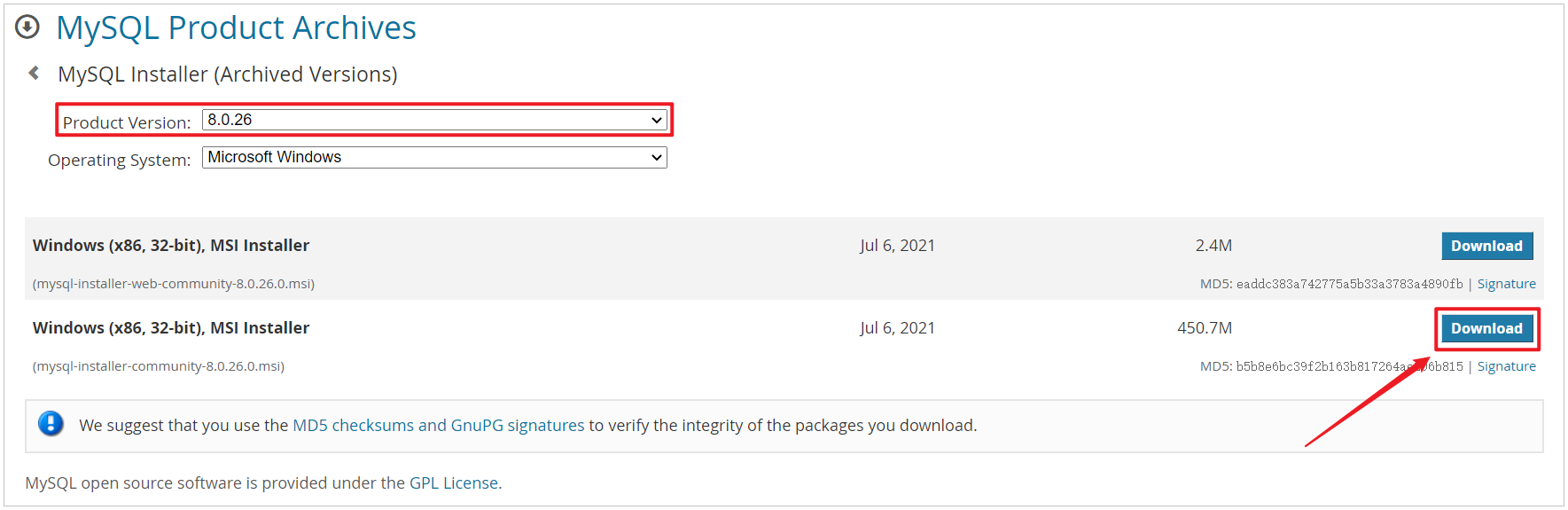Click the first Windows (x86, 32-bit) MSI Installer title

click(171, 246)
